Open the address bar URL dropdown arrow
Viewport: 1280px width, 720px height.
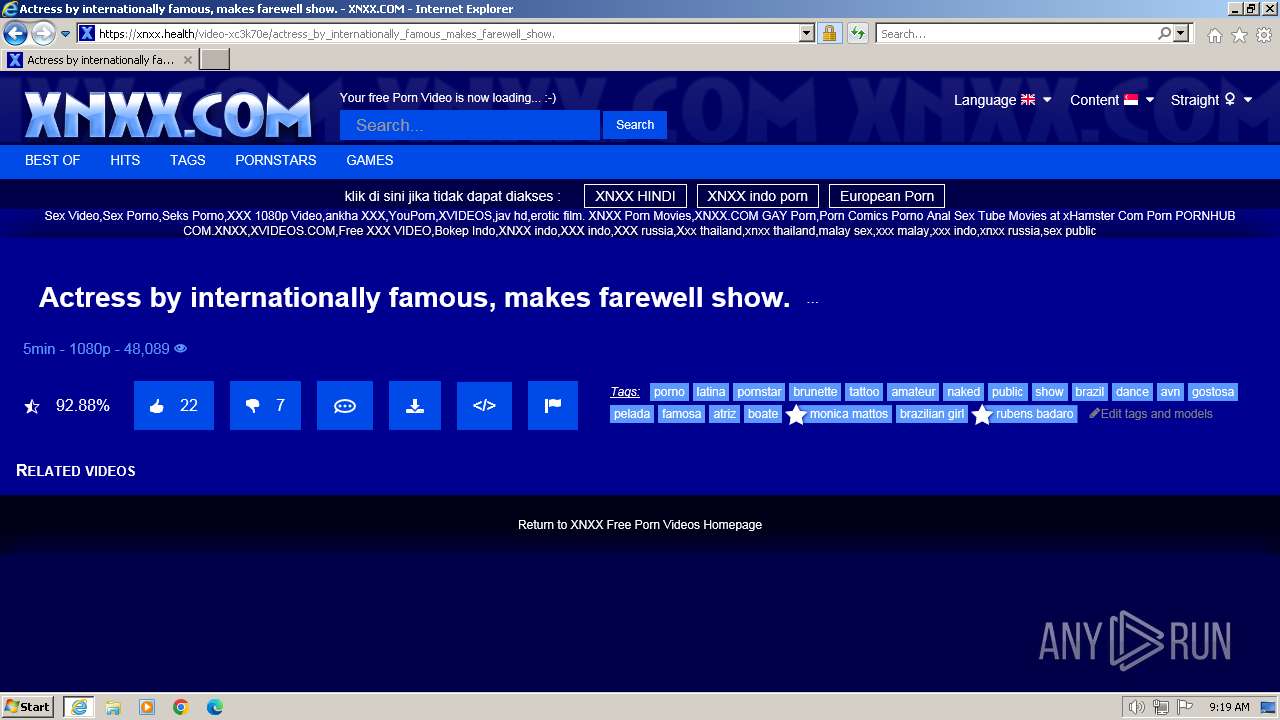(807, 33)
